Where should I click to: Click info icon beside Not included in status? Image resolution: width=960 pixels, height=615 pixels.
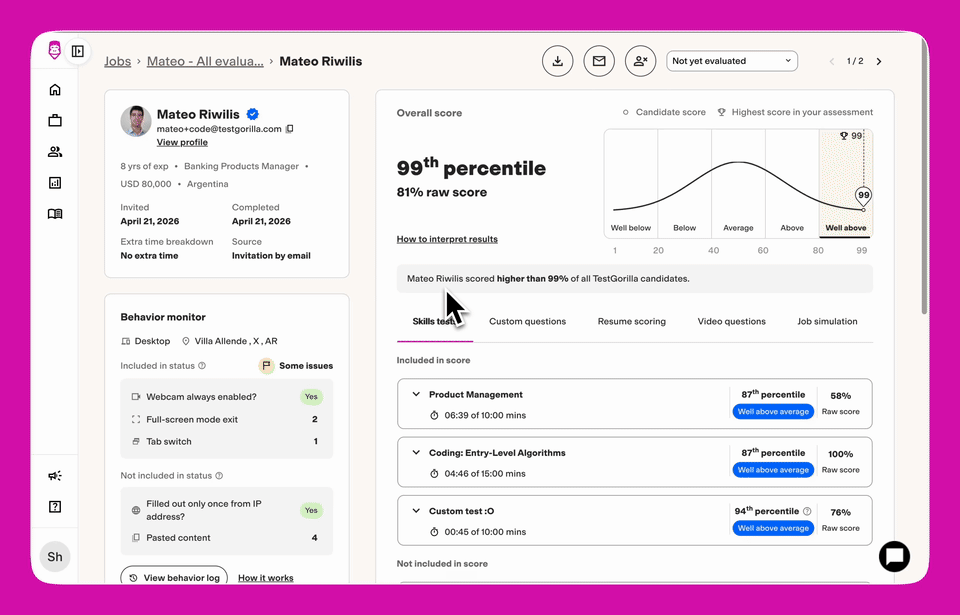[219, 476]
